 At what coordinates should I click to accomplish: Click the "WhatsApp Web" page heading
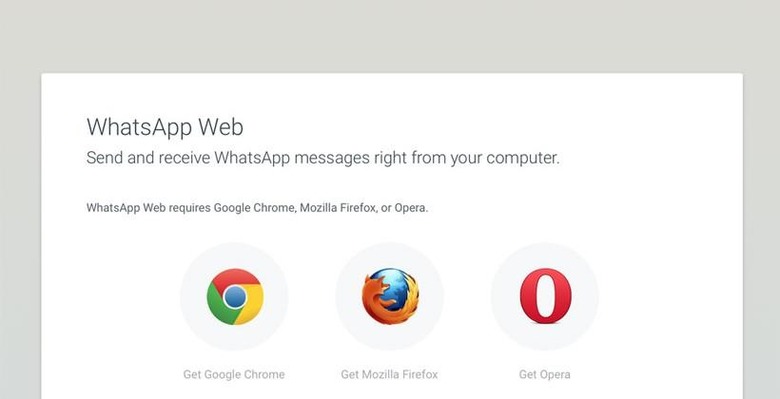click(165, 127)
